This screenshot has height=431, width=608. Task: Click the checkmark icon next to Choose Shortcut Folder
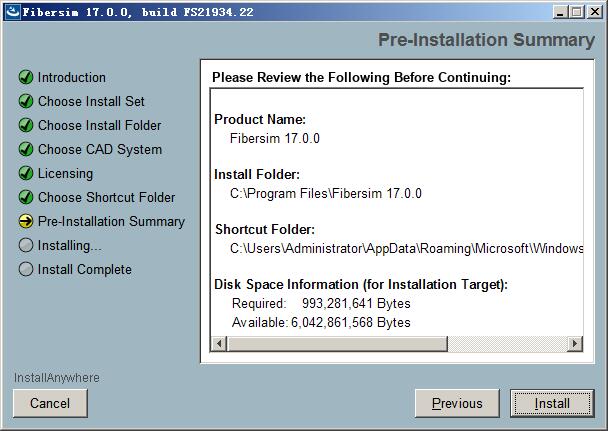coord(26,197)
